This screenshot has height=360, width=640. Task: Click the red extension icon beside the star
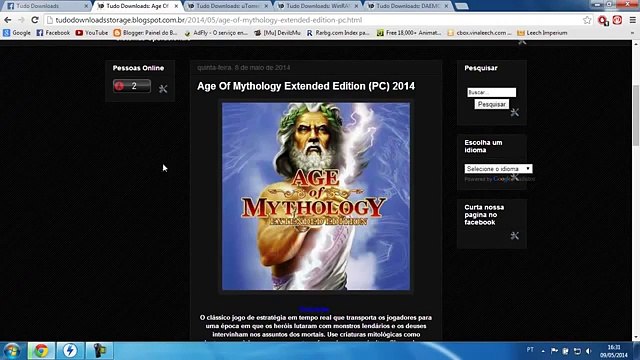click(x=602, y=20)
